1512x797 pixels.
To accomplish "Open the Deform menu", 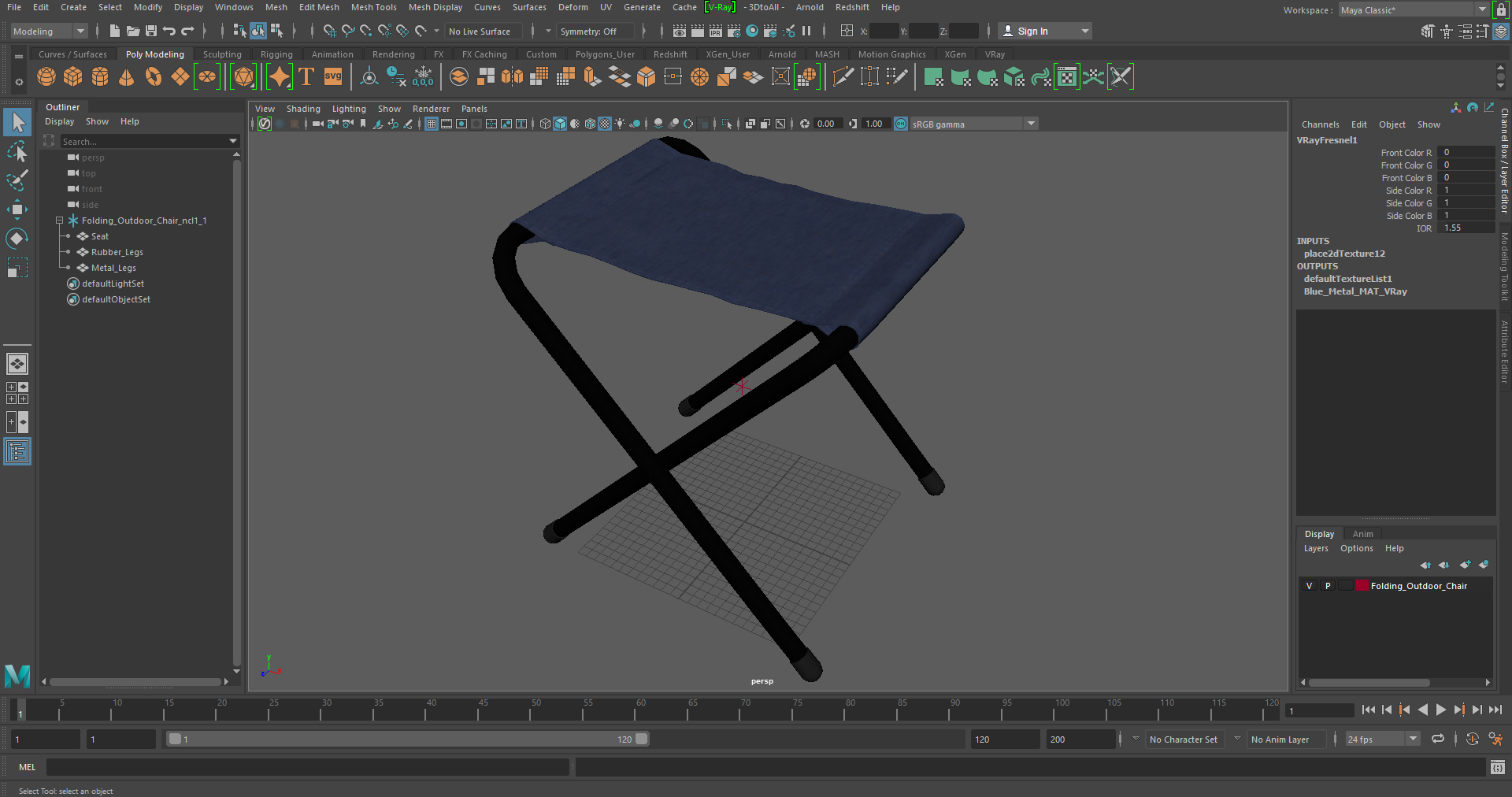I will pyautogui.click(x=573, y=7).
